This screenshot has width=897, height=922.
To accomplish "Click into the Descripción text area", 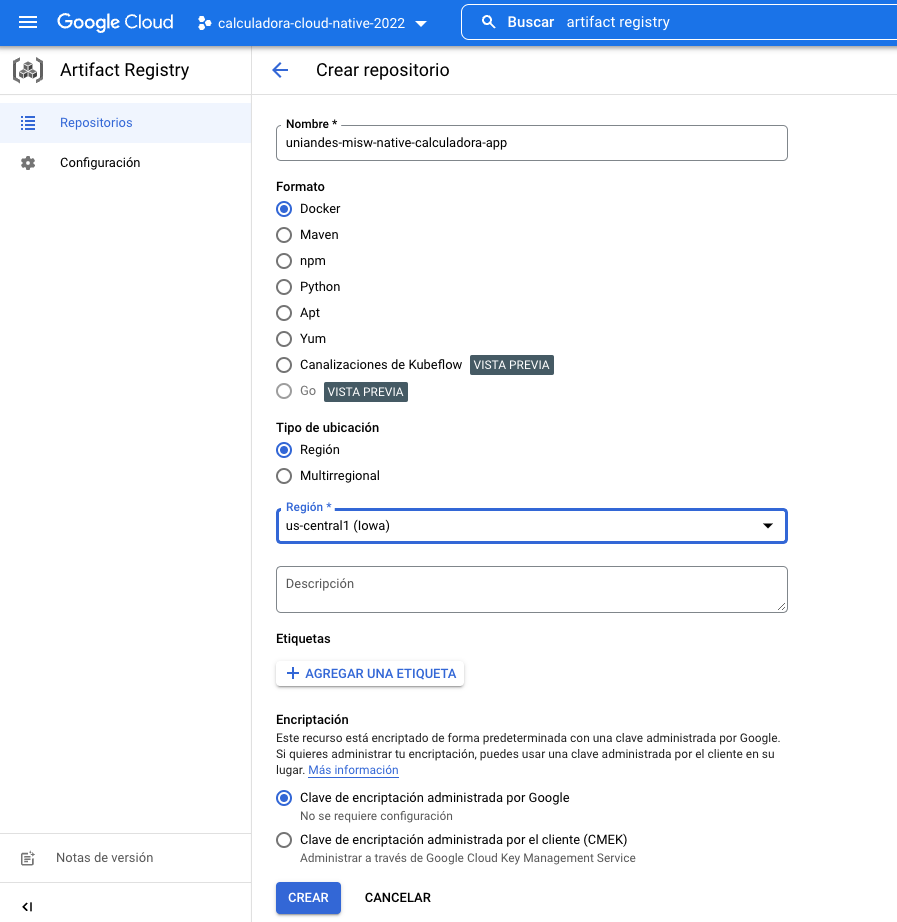I will click(x=532, y=589).
